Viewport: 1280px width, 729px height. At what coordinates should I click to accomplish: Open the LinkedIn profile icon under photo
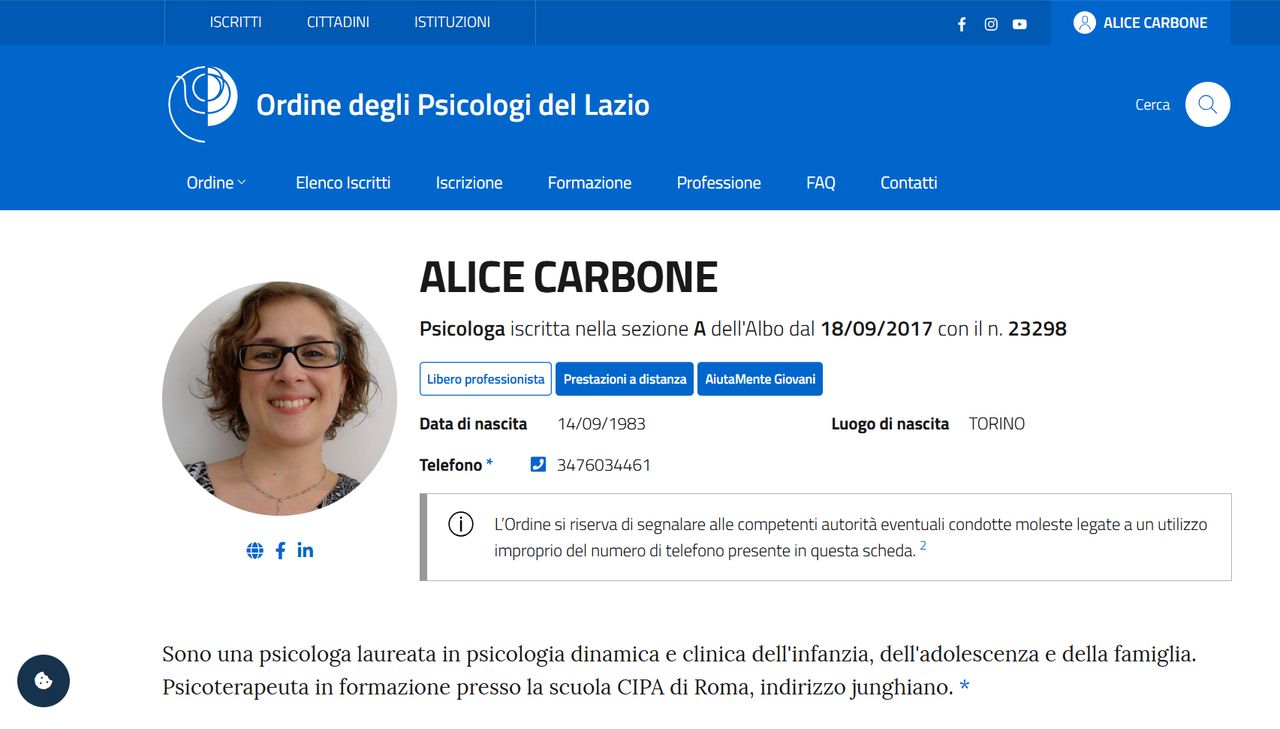305,550
